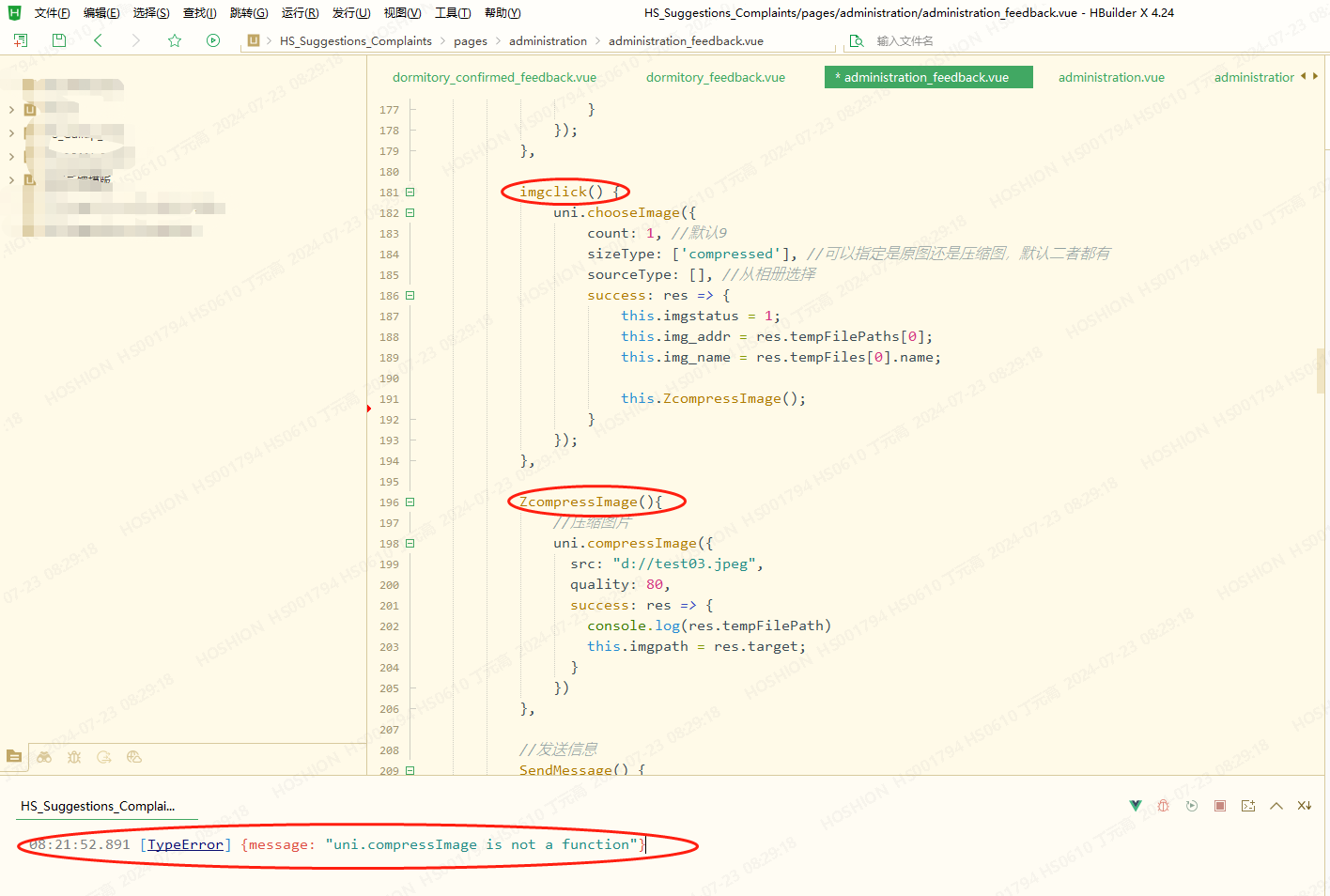The height and width of the screenshot is (896, 1330).
Task: Save the file with the save icon
Action: (59, 40)
